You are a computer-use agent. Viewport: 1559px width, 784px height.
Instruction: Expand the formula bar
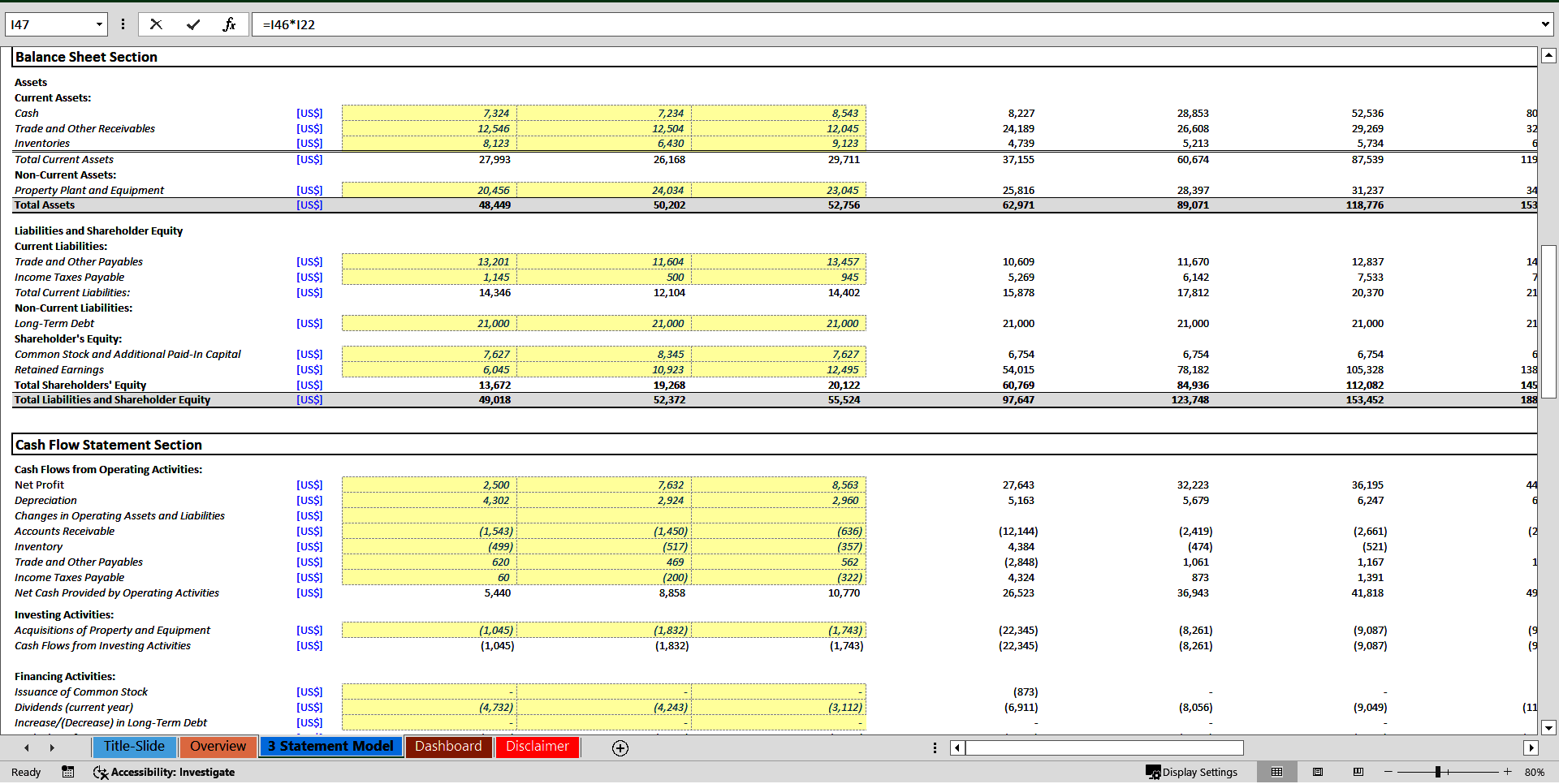pyautogui.click(x=1545, y=24)
